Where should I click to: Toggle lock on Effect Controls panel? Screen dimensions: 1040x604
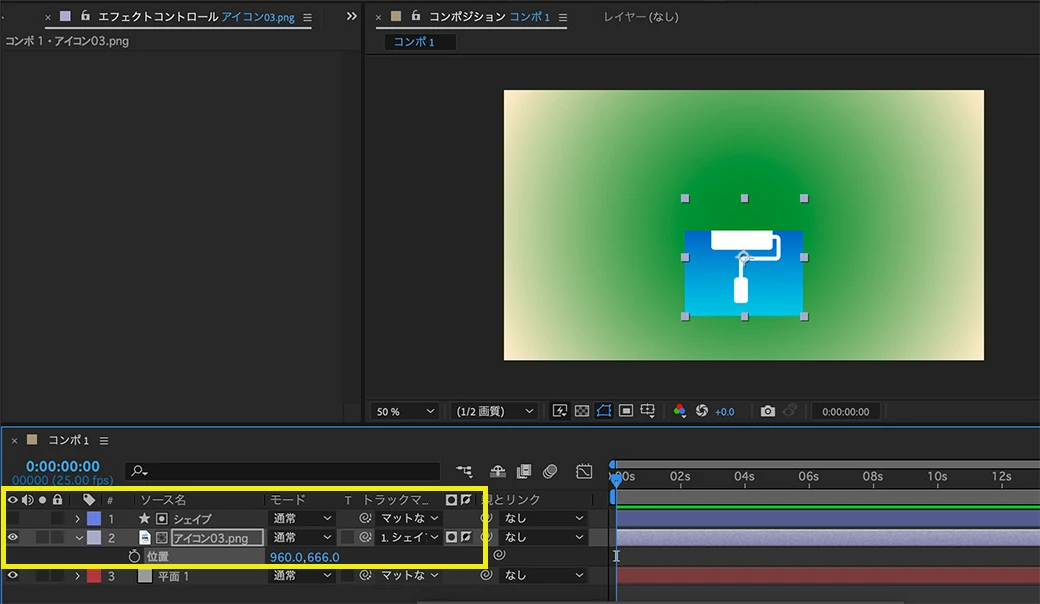[x=85, y=16]
